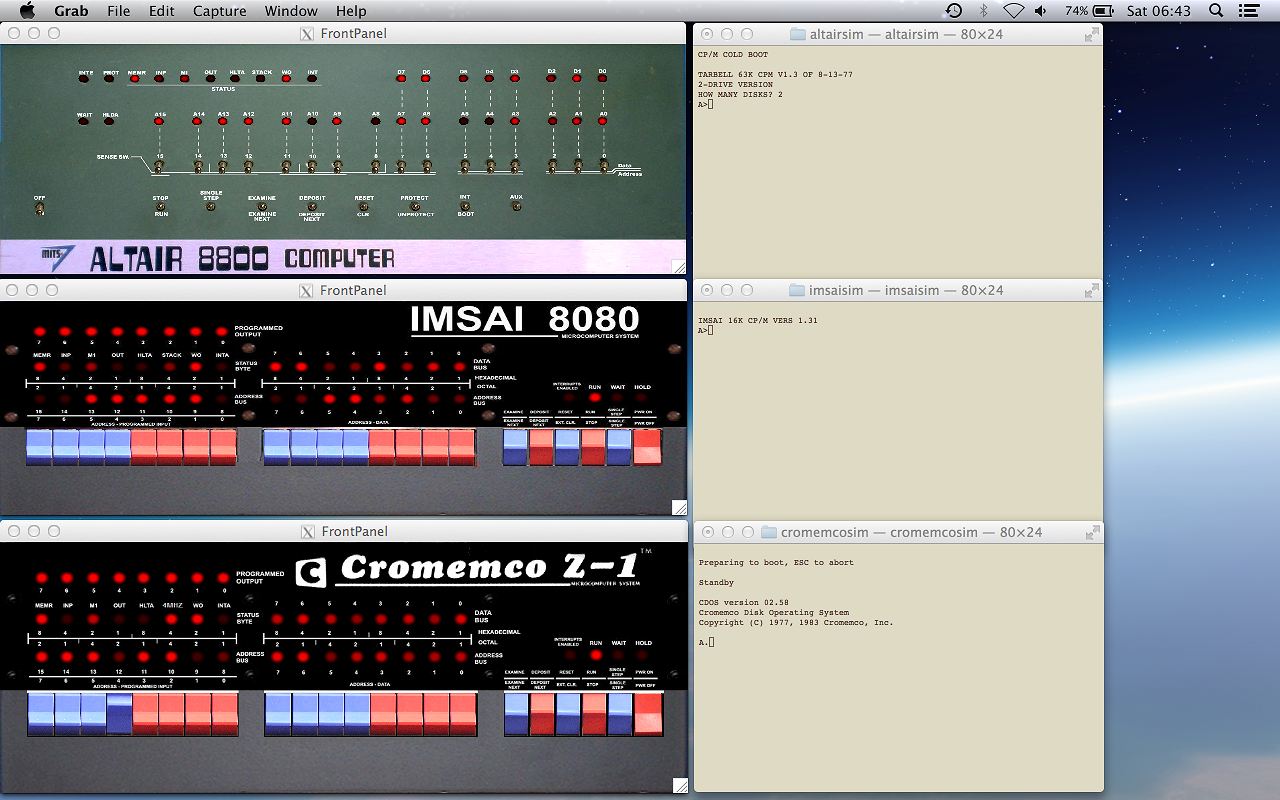This screenshot has width=1280, height=800.
Task: Open the Capture menu
Action: 219,11
